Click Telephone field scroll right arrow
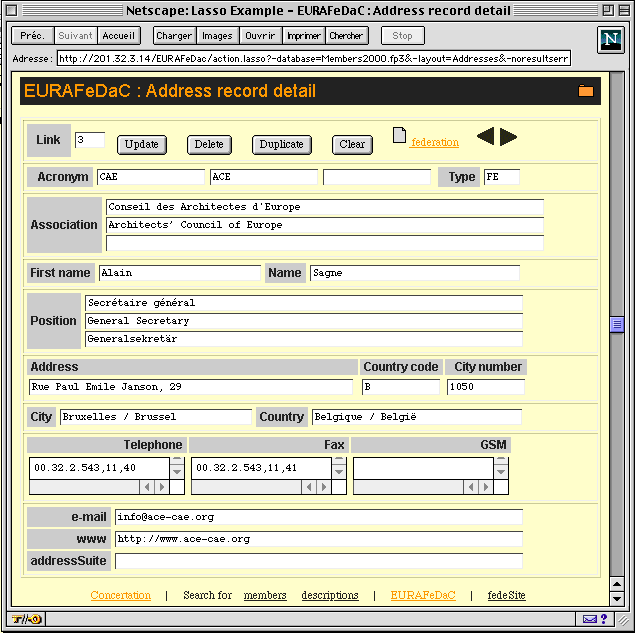The height and width of the screenshot is (633, 635). (162, 487)
